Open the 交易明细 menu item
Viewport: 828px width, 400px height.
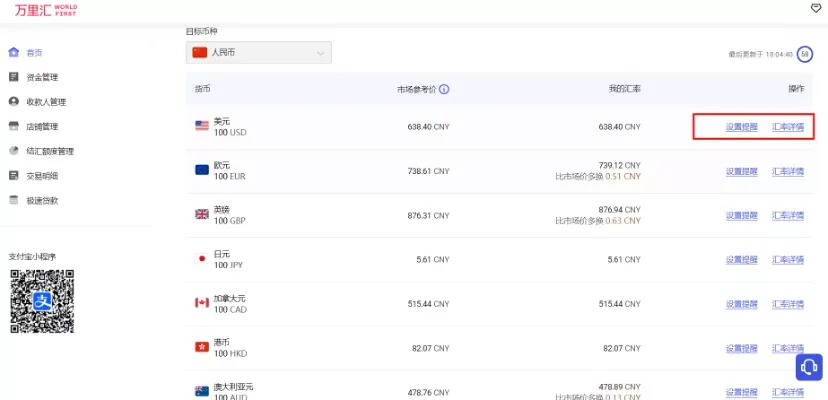pos(42,176)
